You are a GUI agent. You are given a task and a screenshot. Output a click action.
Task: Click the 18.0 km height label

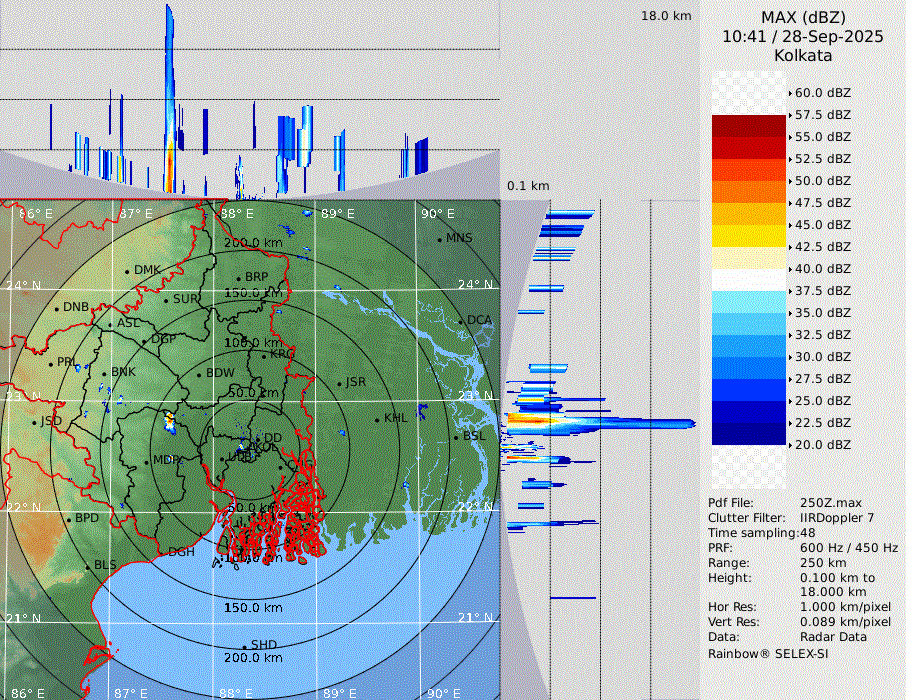pos(666,16)
